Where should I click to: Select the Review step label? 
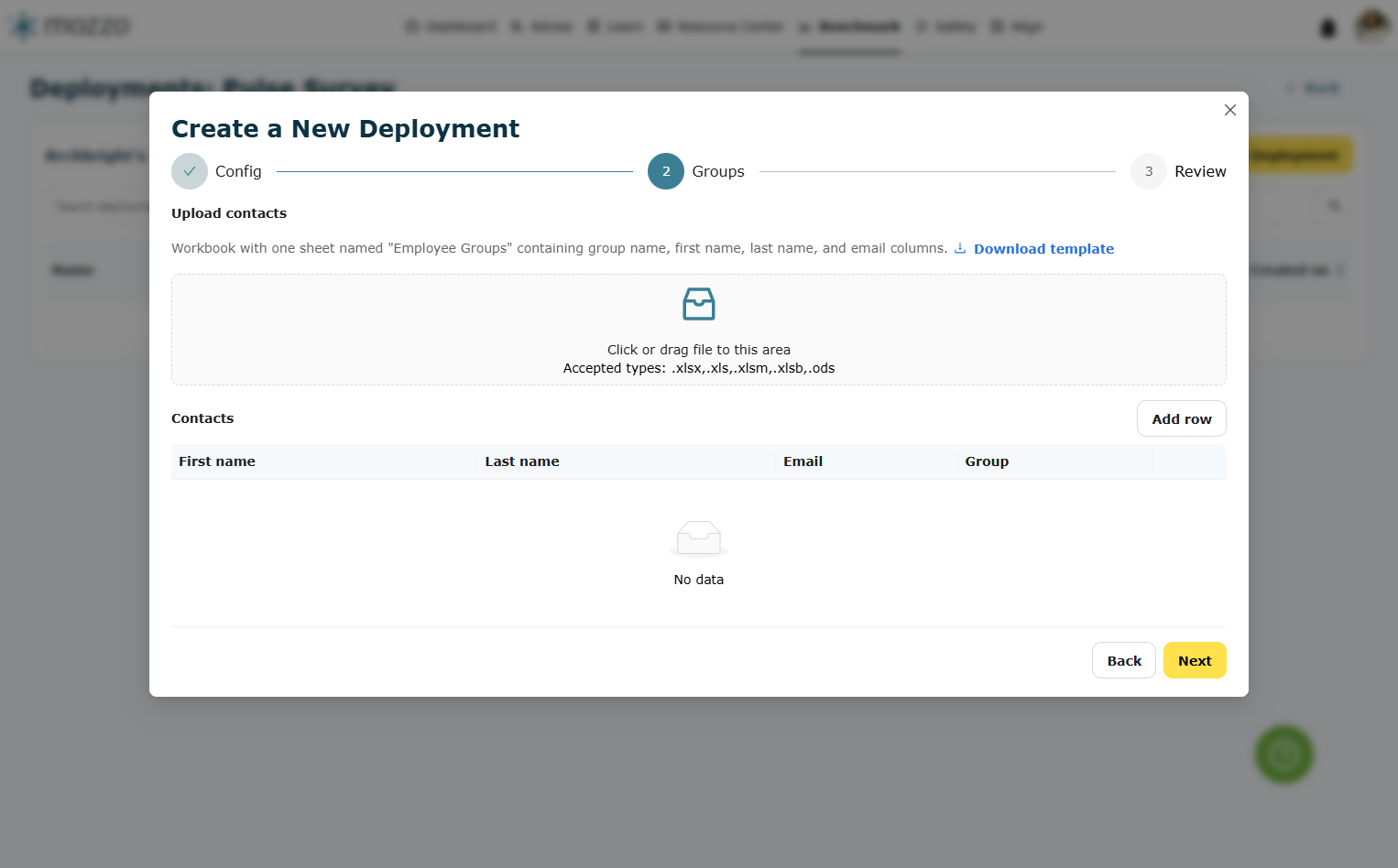[x=1200, y=171]
